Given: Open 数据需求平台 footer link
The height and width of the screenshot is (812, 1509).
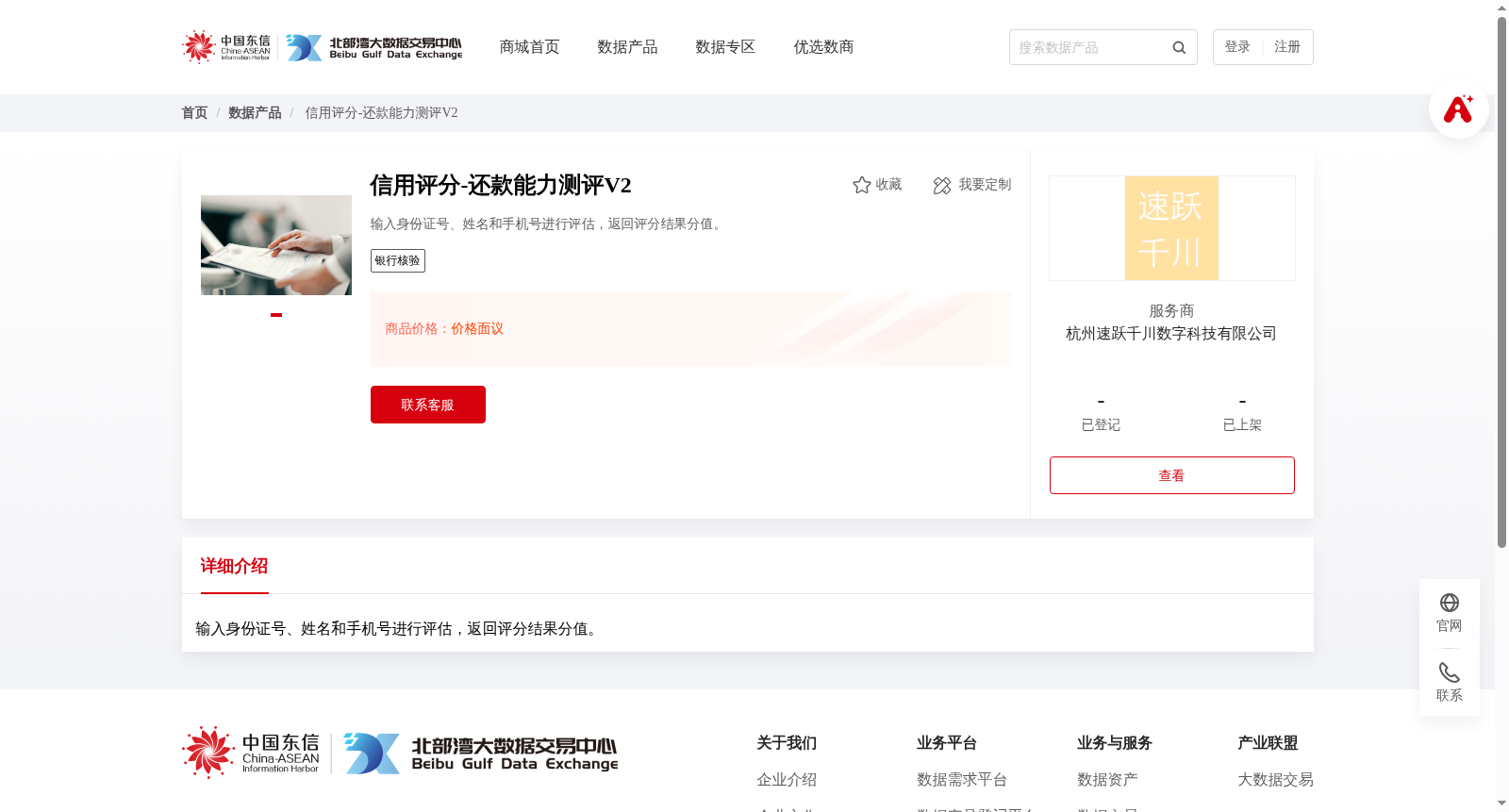Looking at the screenshot, I should 962,780.
